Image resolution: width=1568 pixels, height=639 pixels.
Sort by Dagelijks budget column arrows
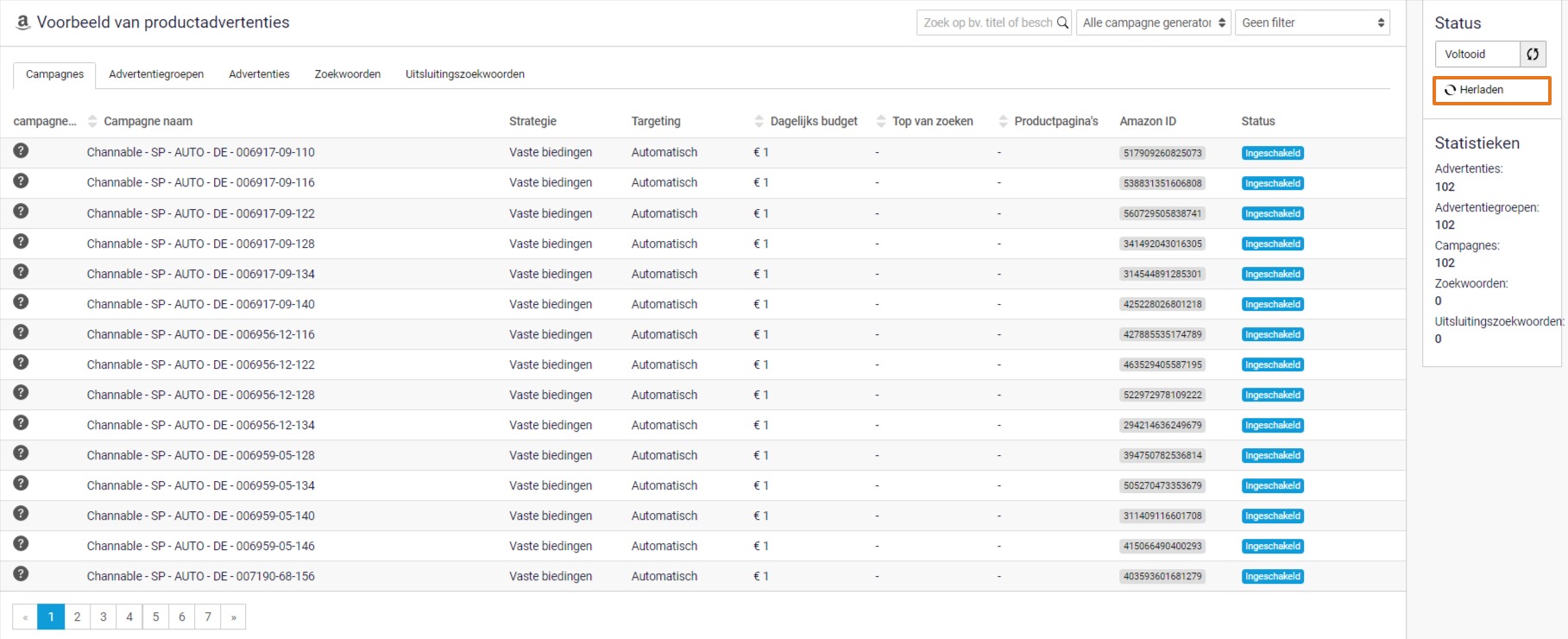pyautogui.click(x=759, y=122)
